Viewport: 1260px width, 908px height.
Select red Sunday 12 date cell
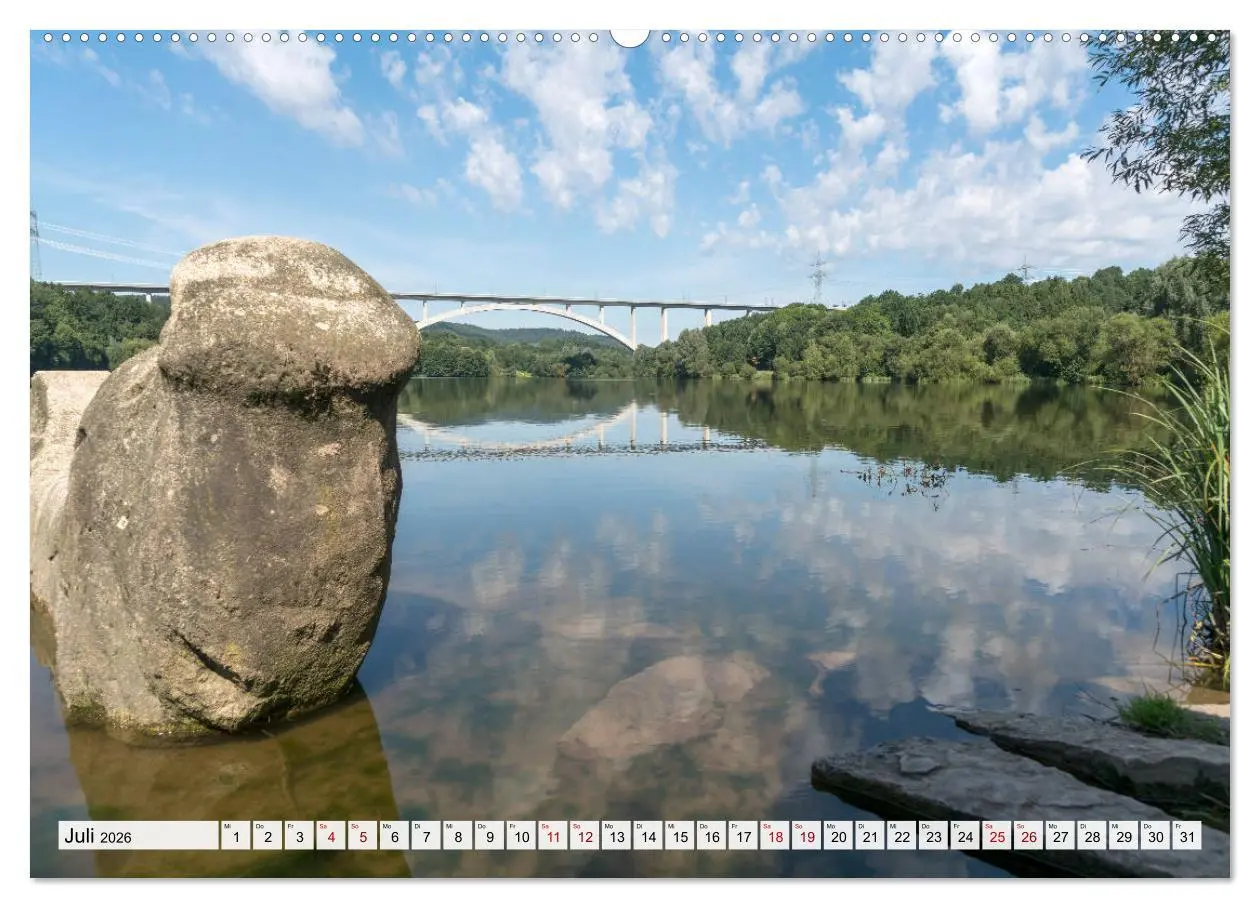584,836
